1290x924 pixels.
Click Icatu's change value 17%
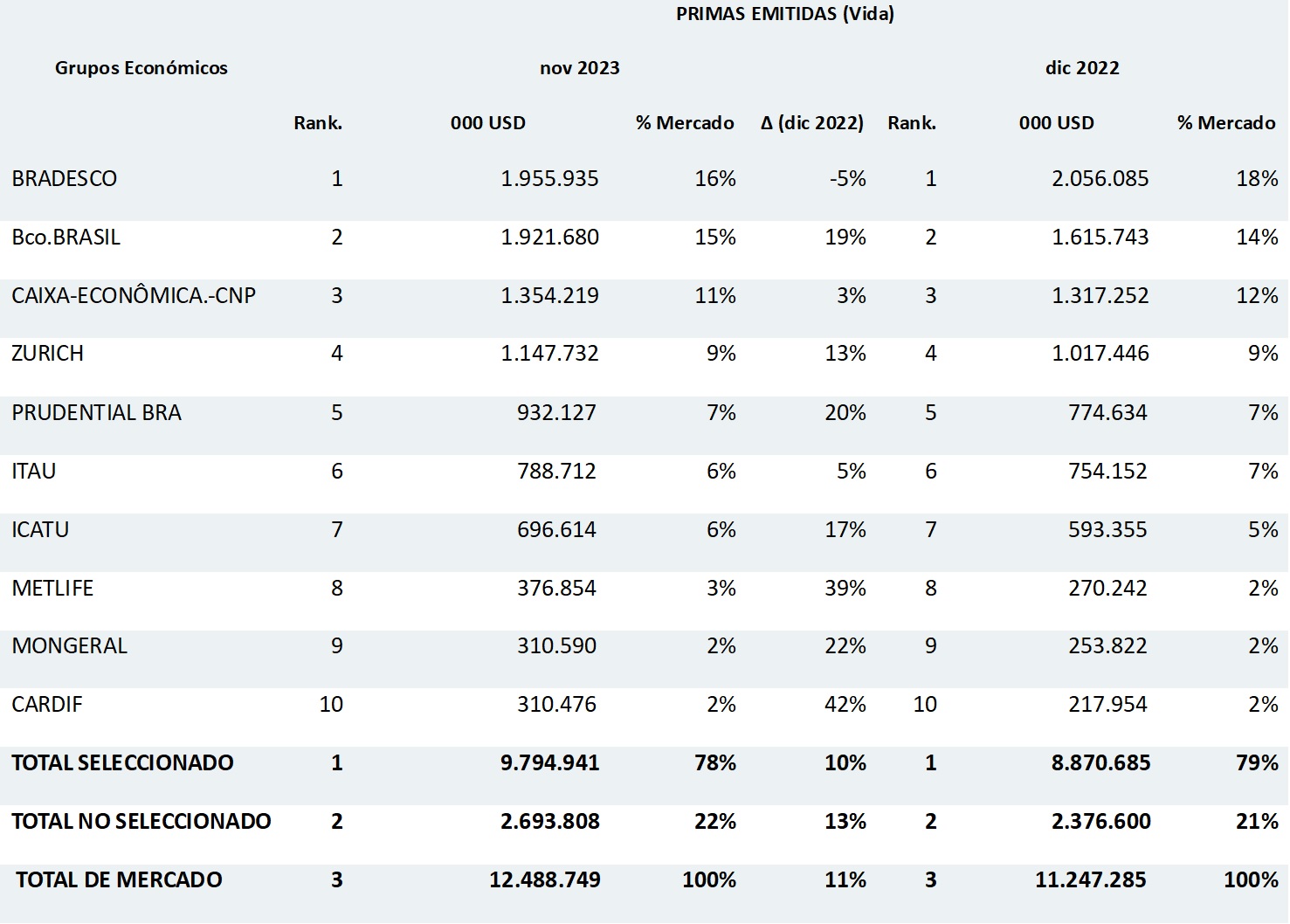[x=845, y=529]
